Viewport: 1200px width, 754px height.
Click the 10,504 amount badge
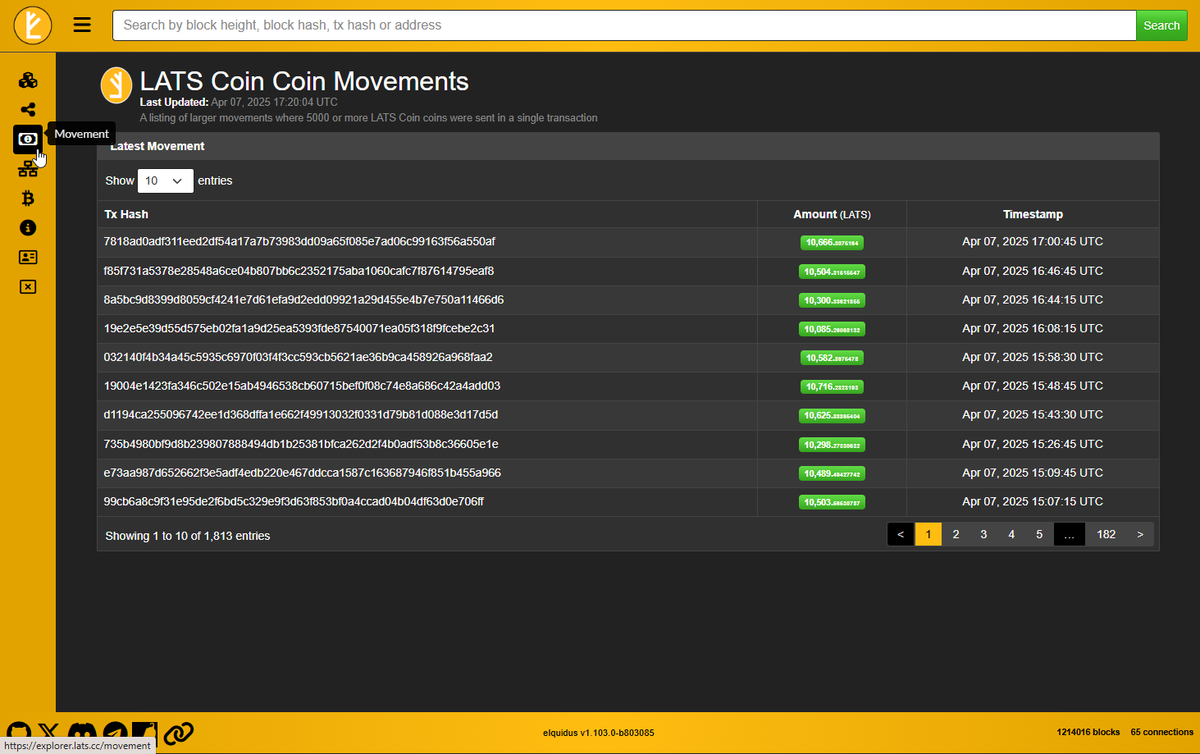pyautogui.click(x=832, y=271)
